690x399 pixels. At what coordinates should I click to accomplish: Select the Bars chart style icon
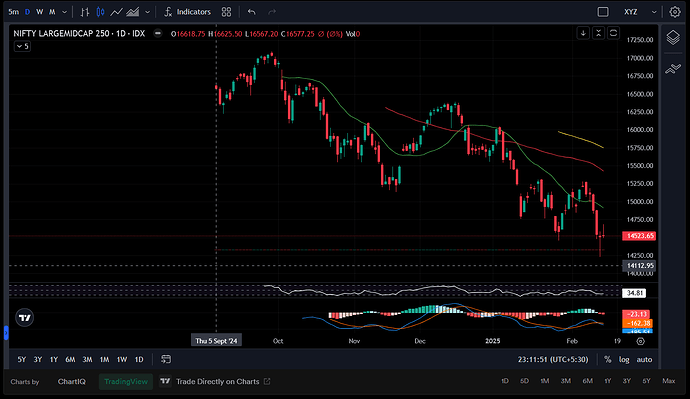pyautogui.click(x=85, y=12)
